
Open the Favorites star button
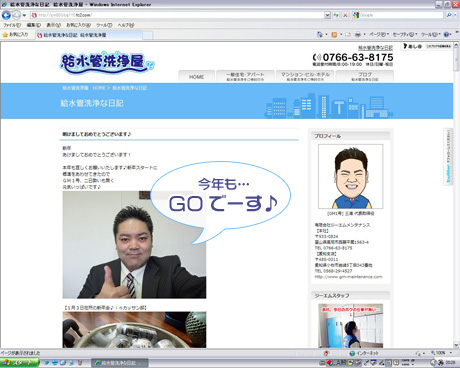16,34
